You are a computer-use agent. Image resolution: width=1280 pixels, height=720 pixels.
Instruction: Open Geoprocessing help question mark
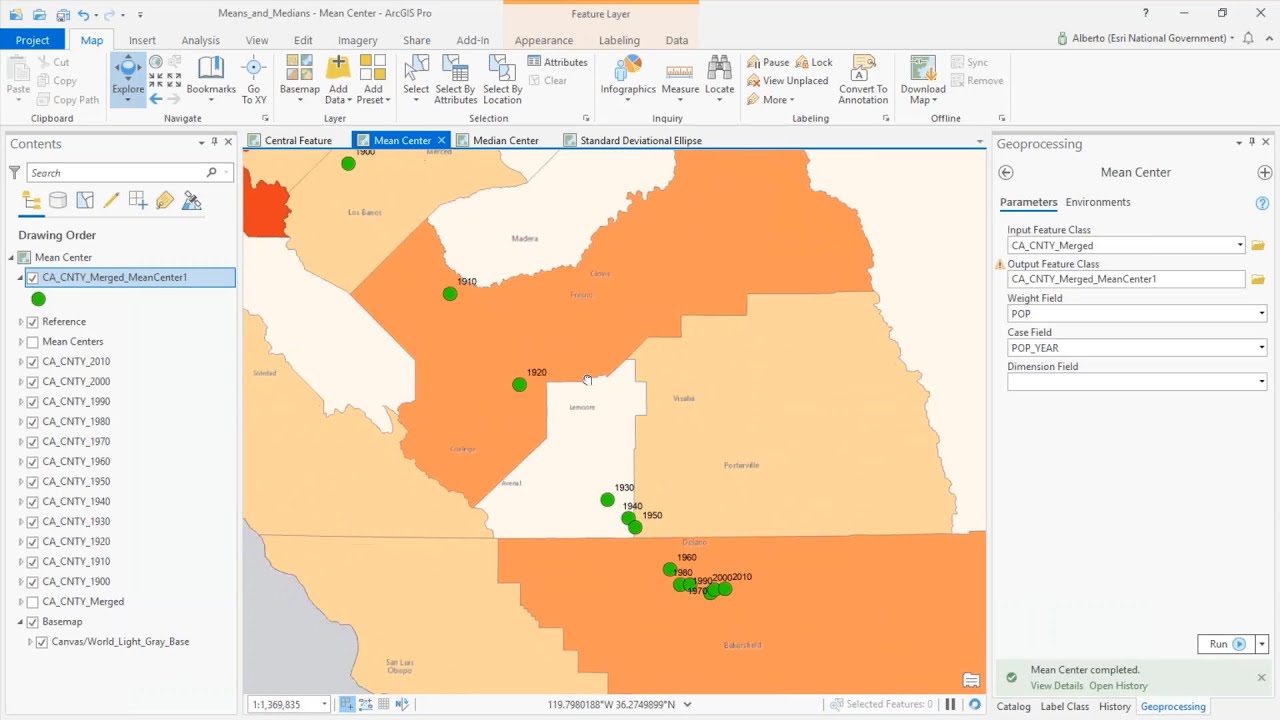point(1262,203)
